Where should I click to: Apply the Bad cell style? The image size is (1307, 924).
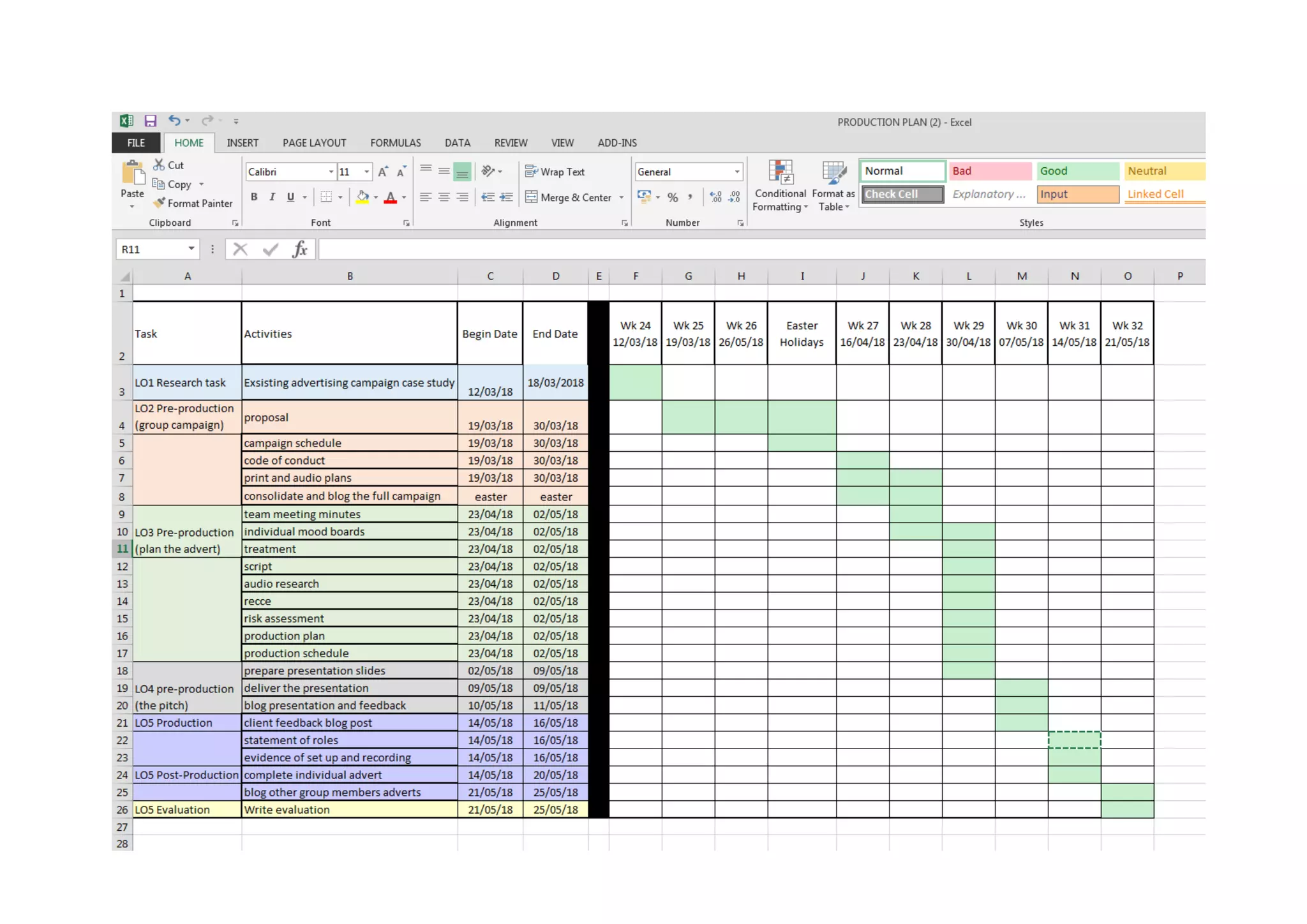point(990,171)
